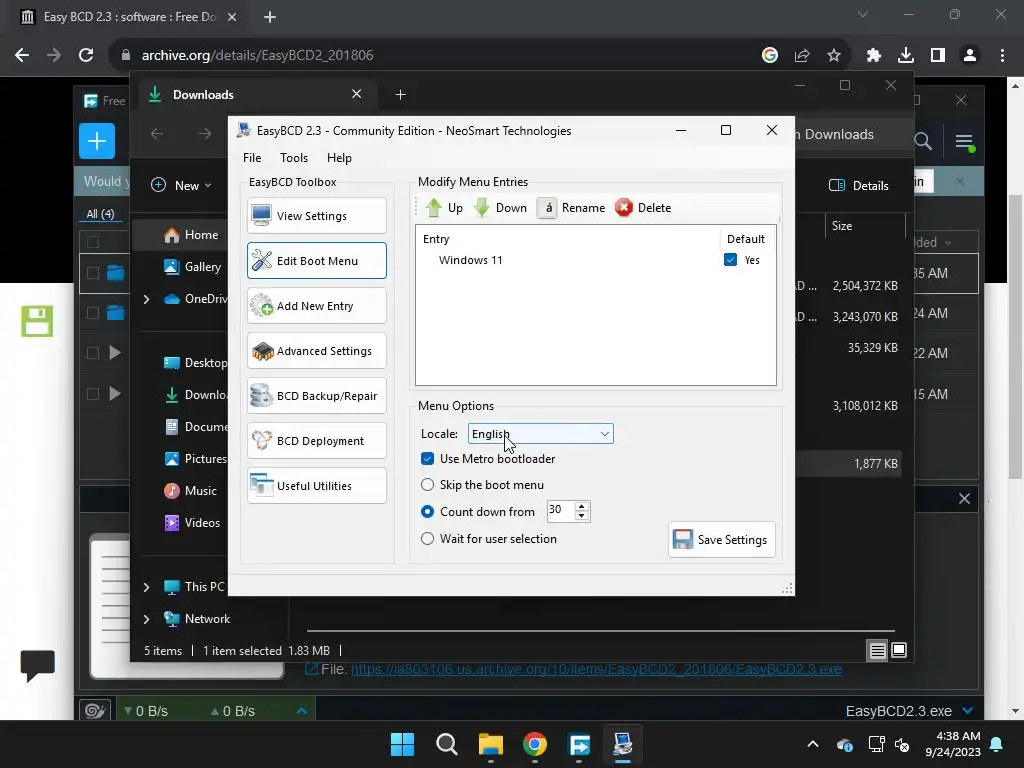Open new Chrome tab
This screenshot has height=768, width=1024.
(x=270, y=17)
